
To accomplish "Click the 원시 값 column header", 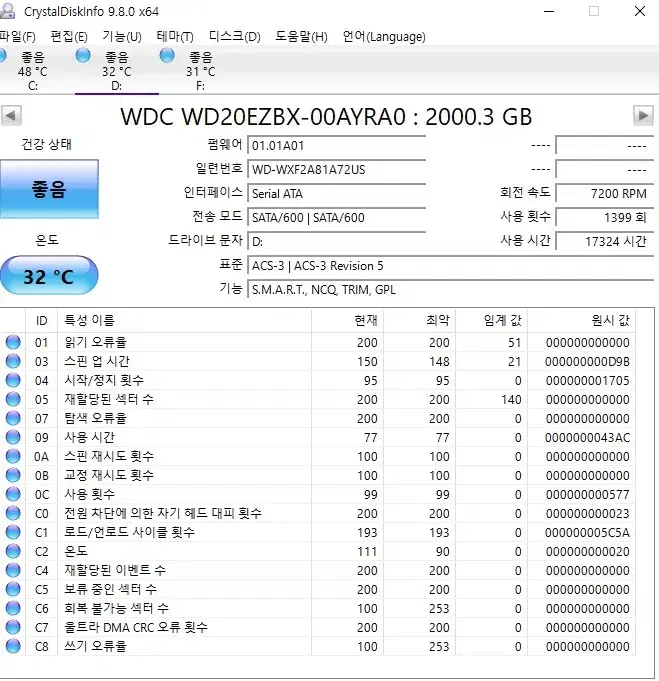I will click(582, 321).
